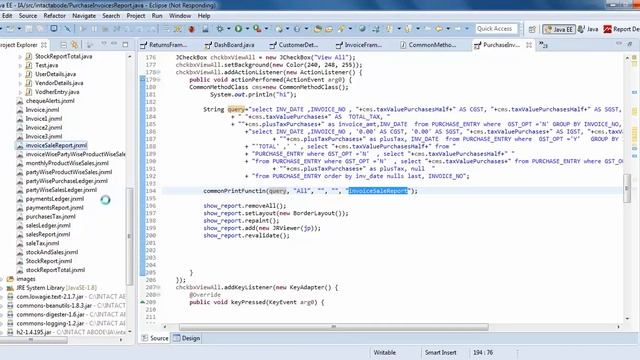Click the Debug bug icon in toolbar
The height and width of the screenshot is (360, 640).
click(191, 29)
